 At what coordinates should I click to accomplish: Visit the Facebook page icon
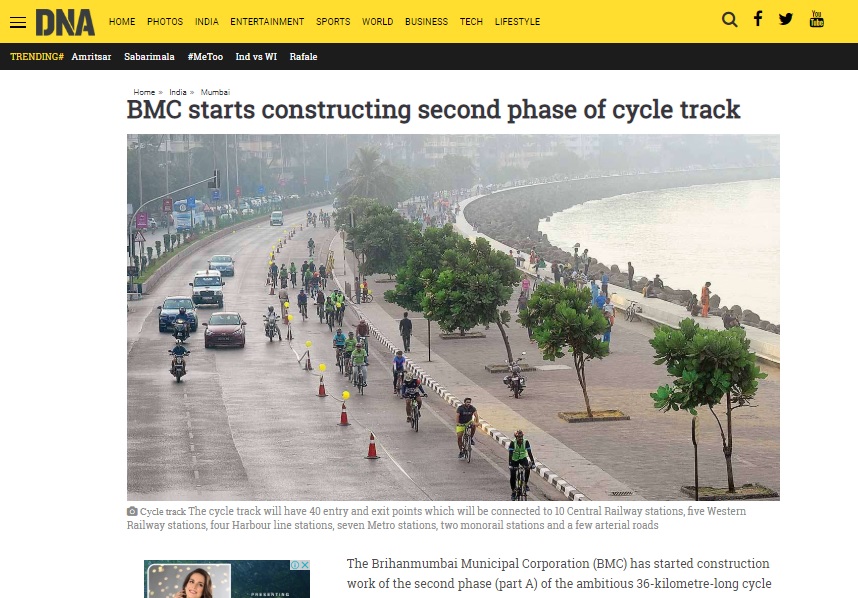tap(758, 19)
